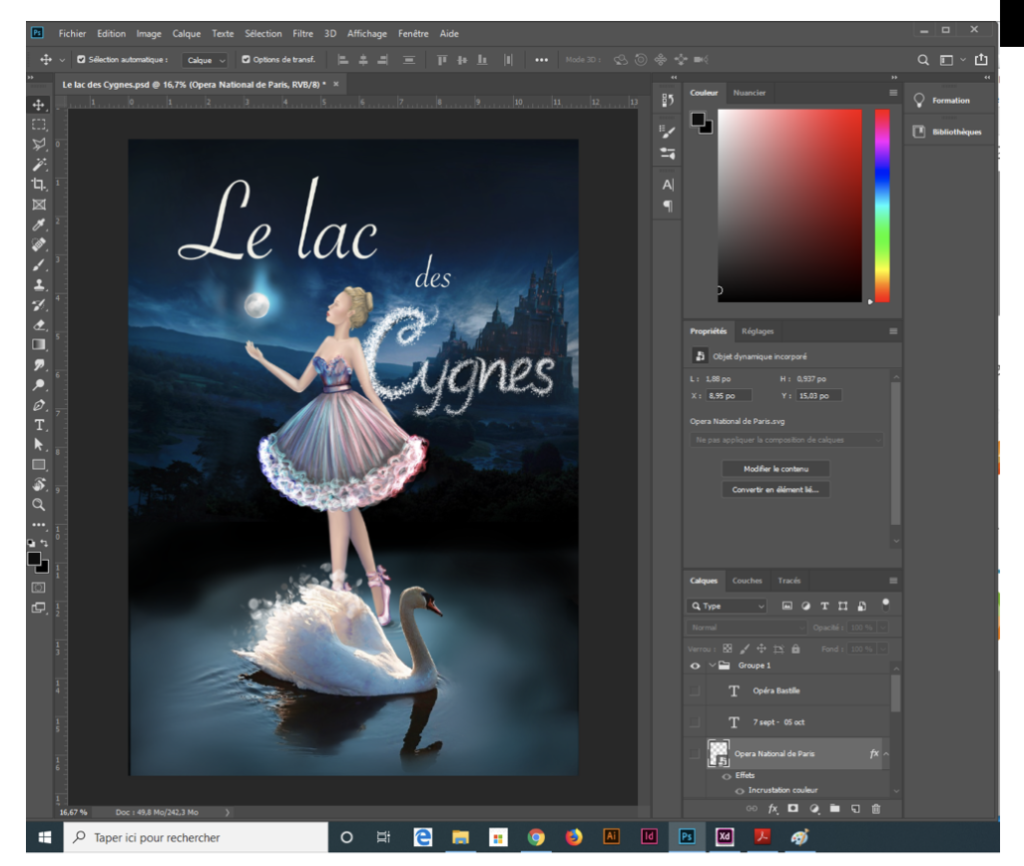Open the Bibliothèques panel
This screenshot has height=866, width=1024.
coord(948,132)
